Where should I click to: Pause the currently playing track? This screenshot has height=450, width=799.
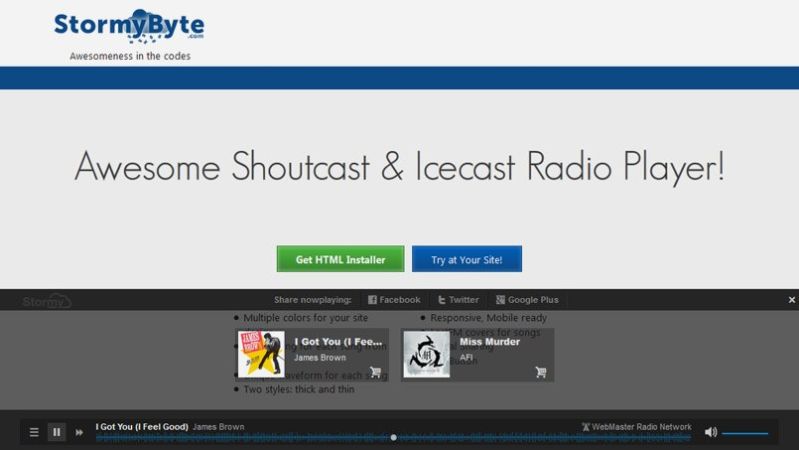coord(57,432)
